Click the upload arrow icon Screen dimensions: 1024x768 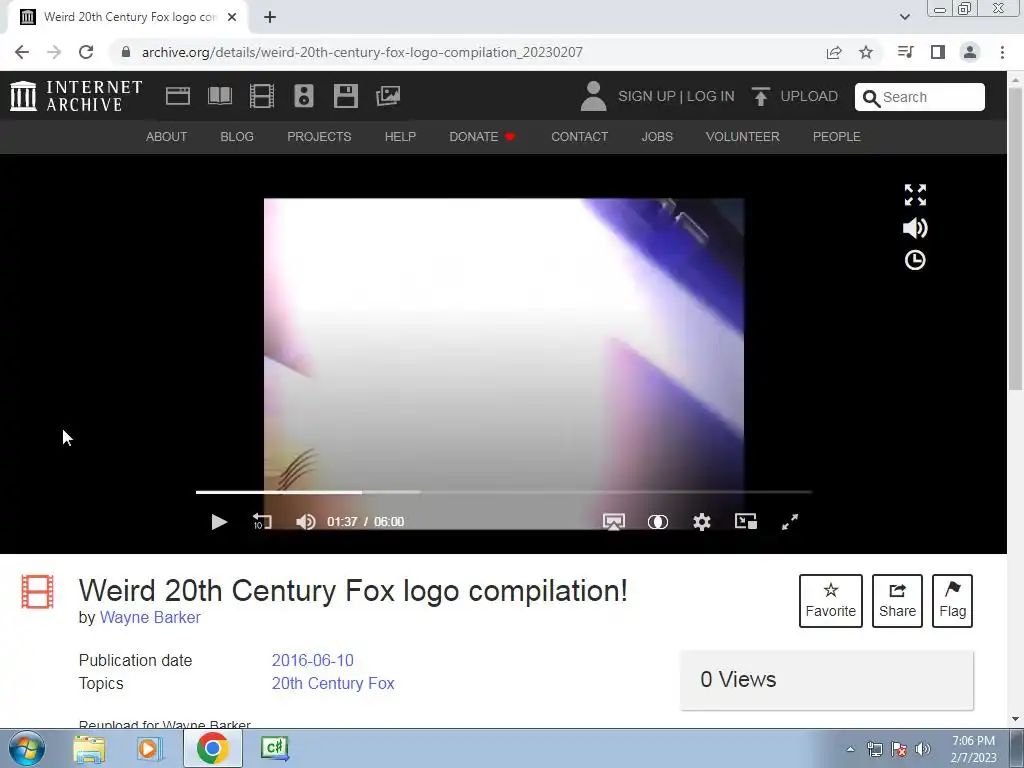[x=760, y=96]
